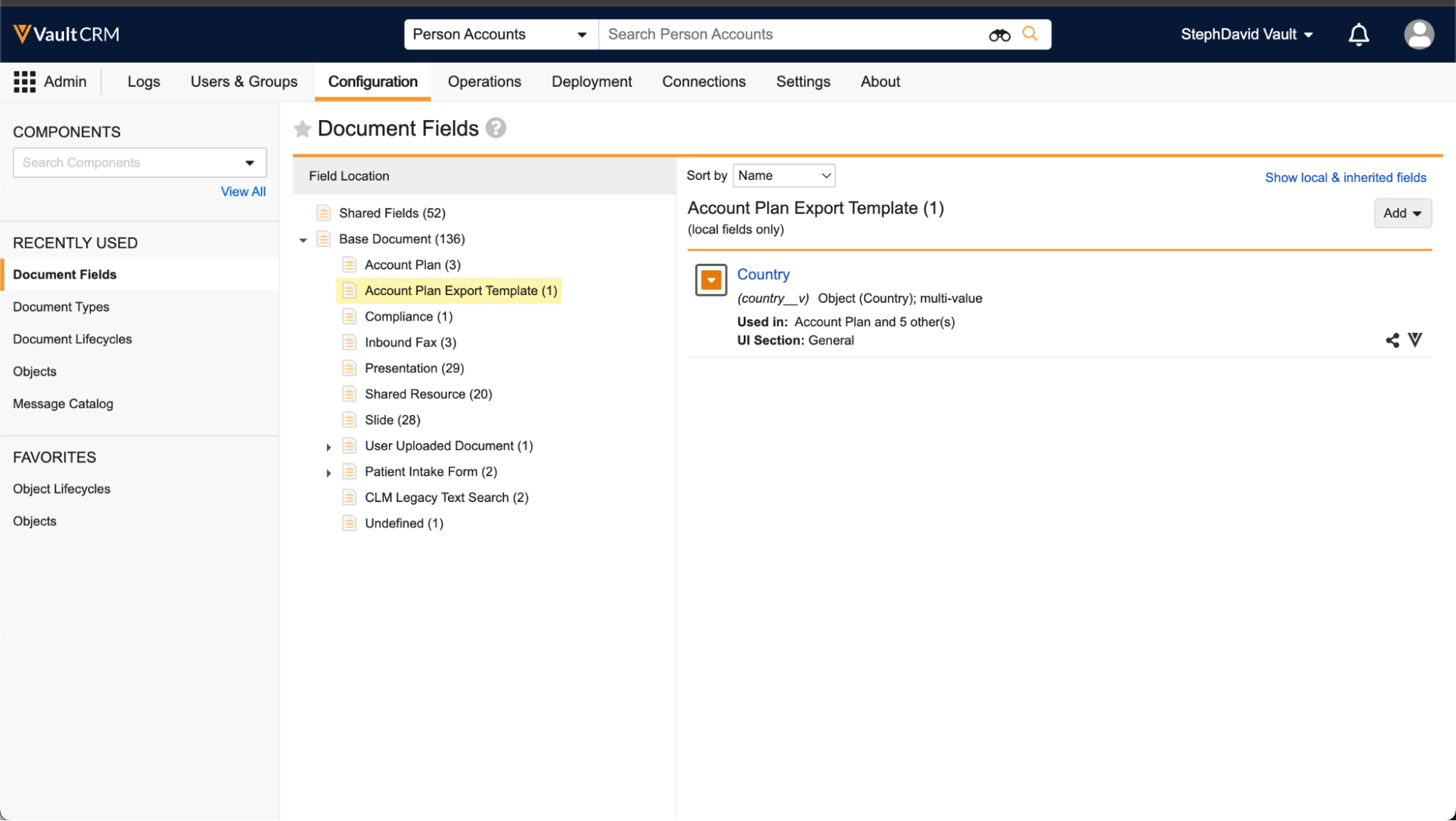Click the orange magnifier search icon
The width and height of the screenshot is (1456, 821).
coord(1030,34)
